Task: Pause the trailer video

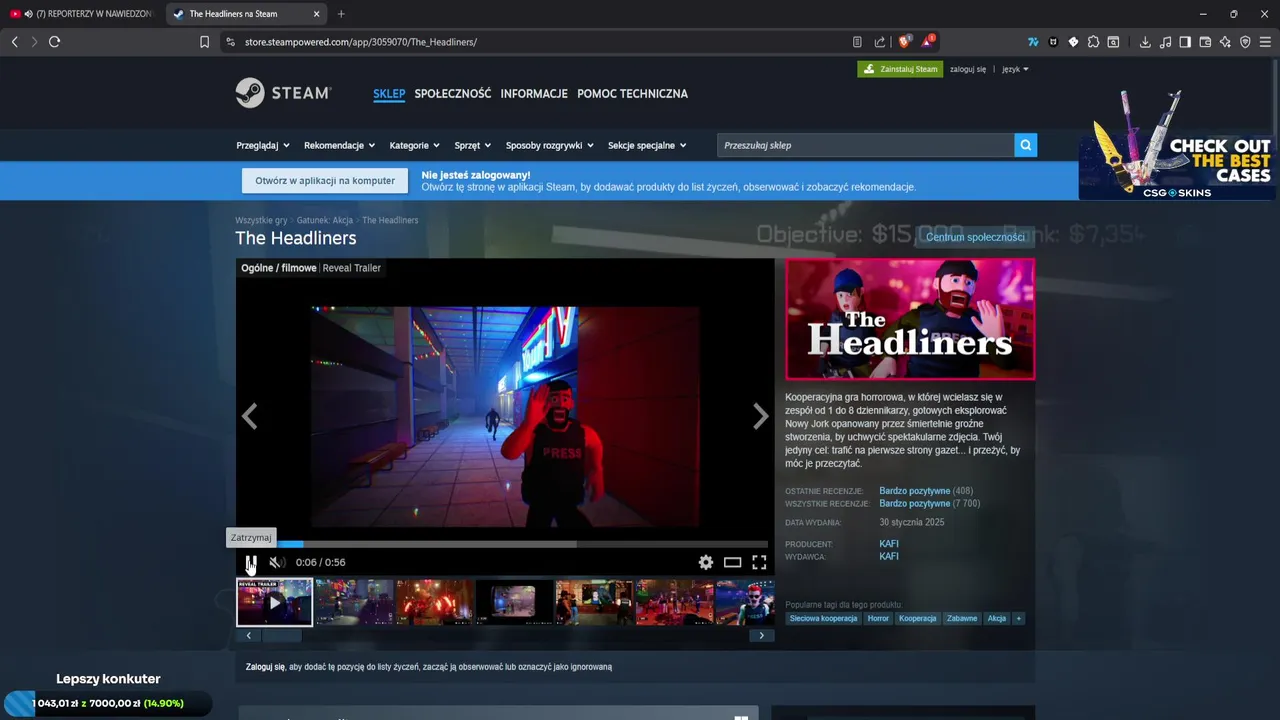Action: click(252, 563)
